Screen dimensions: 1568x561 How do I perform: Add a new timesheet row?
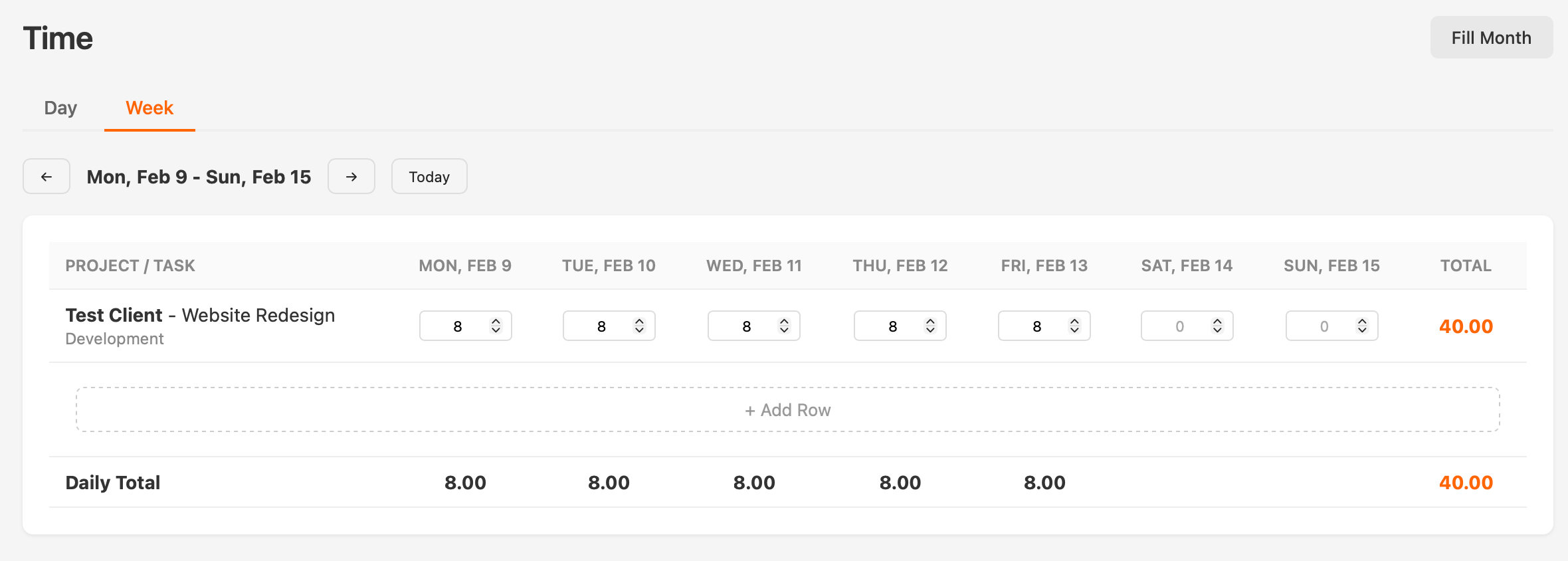coord(787,409)
